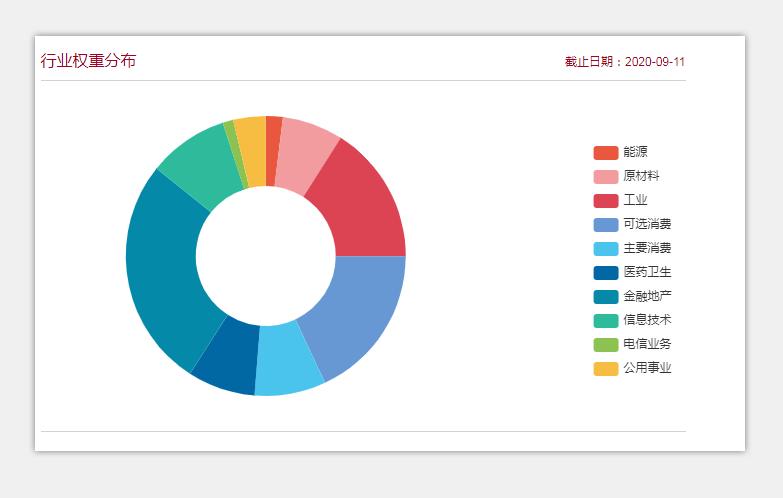Select the yellow 公用事业 legend swatch
Screen dimensions: 783x498
pyautogui.click(x=605, y=368)
